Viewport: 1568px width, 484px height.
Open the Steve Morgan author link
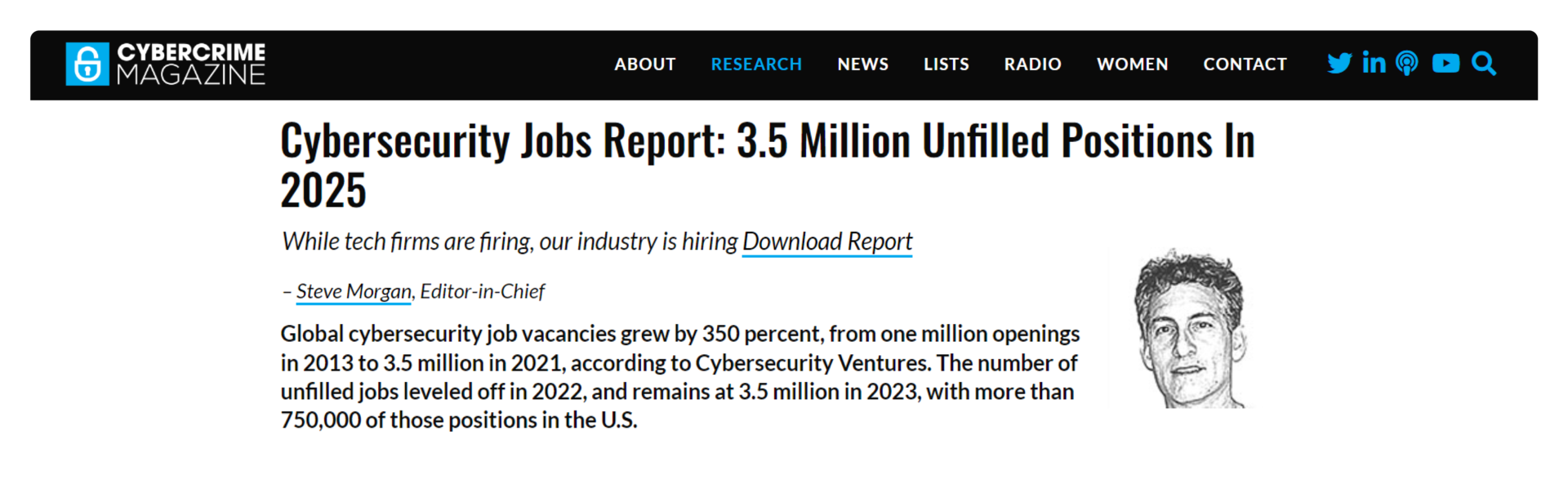[354, 291]
